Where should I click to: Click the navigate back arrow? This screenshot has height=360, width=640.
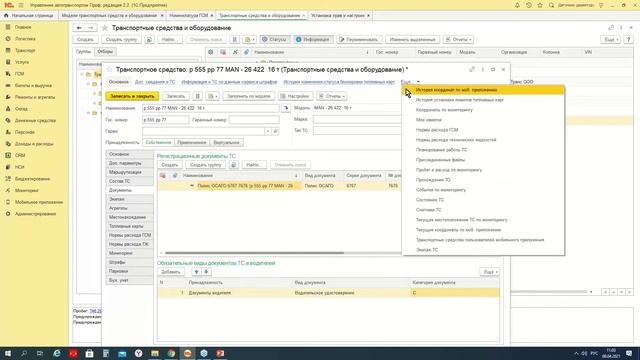pos(79,28)
